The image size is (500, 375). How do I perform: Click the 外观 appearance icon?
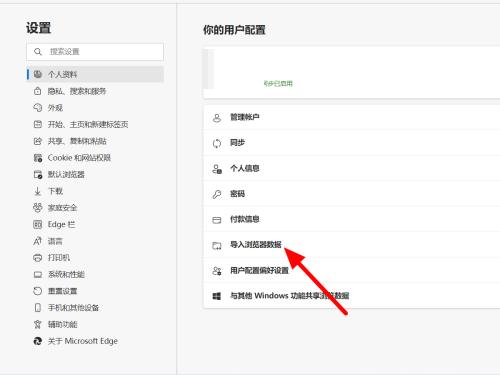[x=38, y=108]
